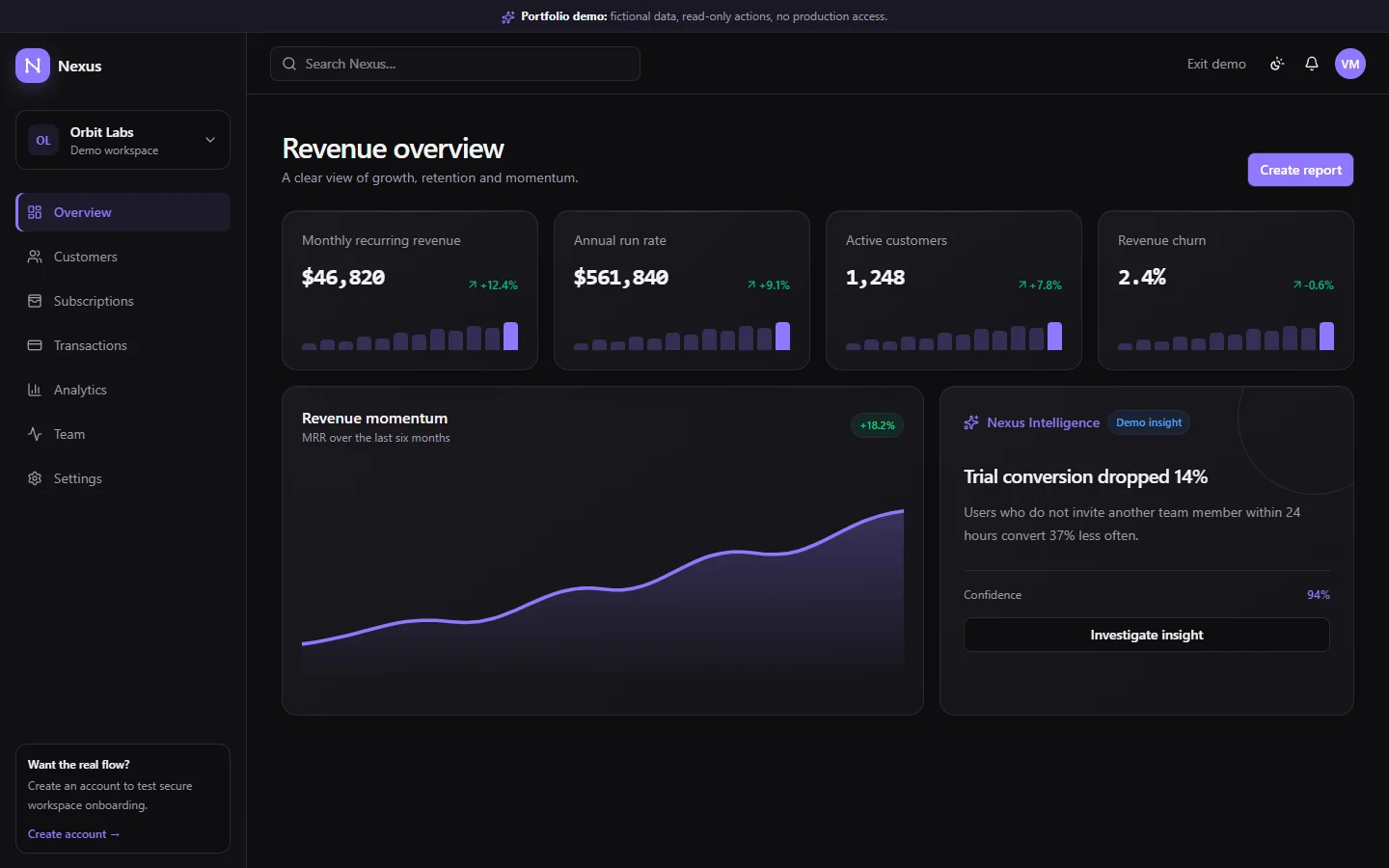The image size is (1389, 868).
Task: Click the +9.1% annual run rate change
Action: coord(768,285)
